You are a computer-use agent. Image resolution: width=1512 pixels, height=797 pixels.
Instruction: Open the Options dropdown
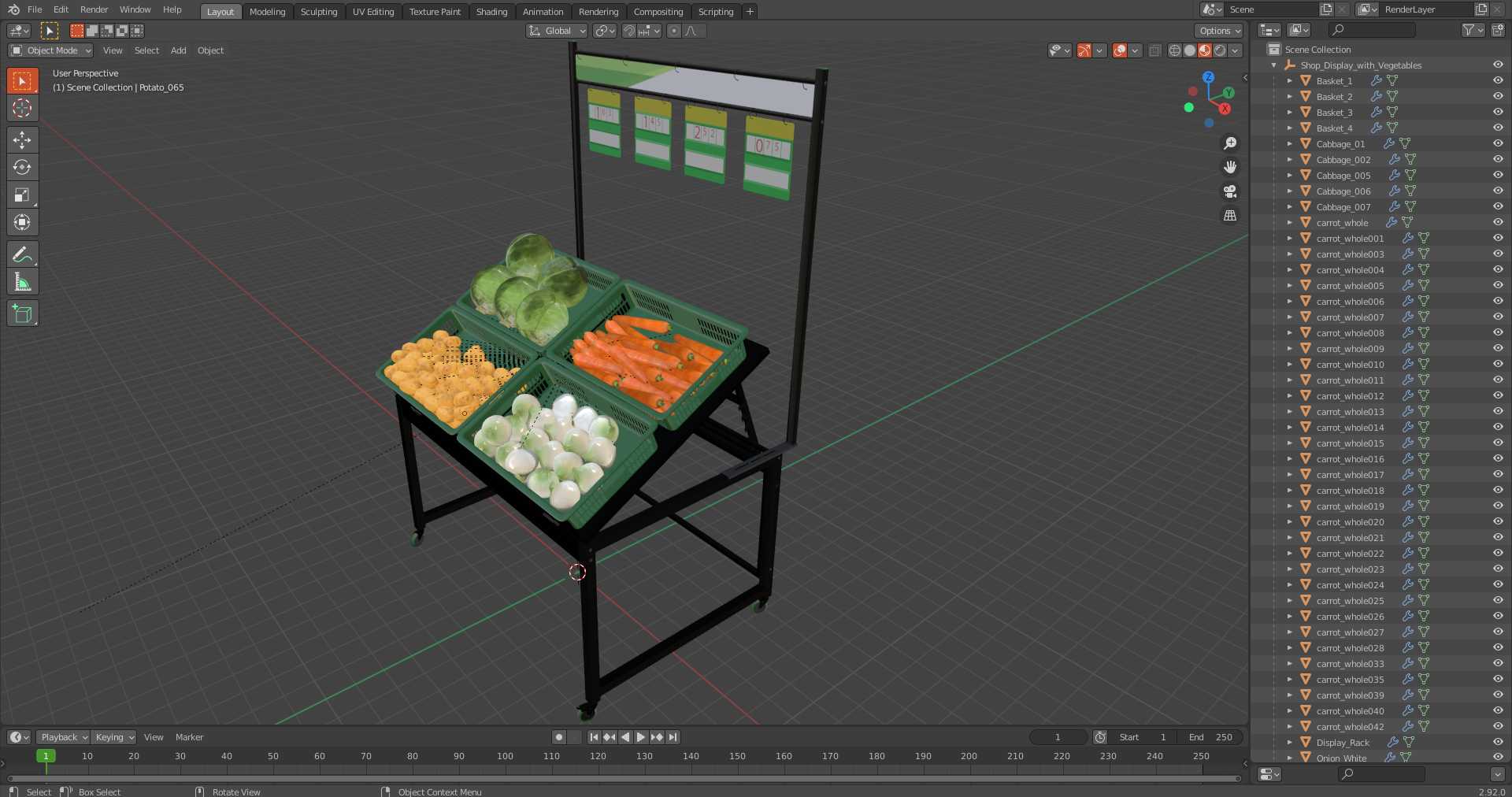1219,31
